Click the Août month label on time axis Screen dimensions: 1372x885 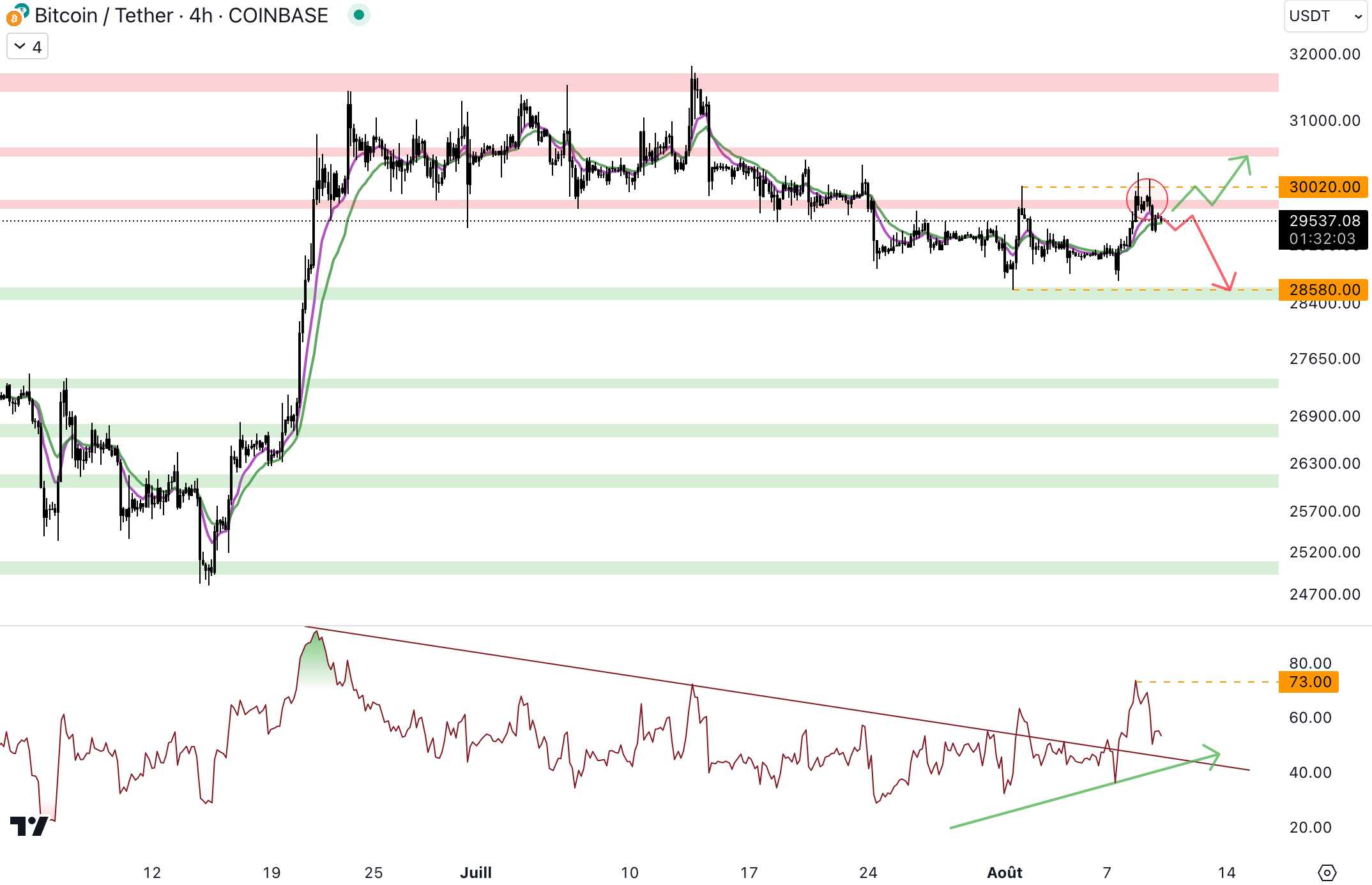tap(1005, 873)
